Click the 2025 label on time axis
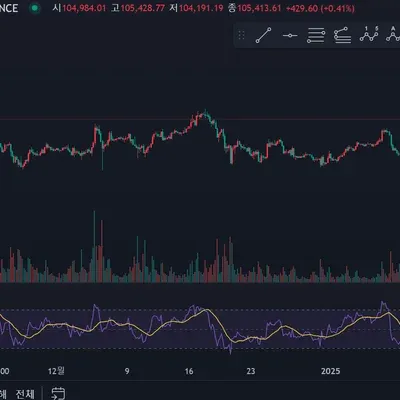 tap(330, 371)
